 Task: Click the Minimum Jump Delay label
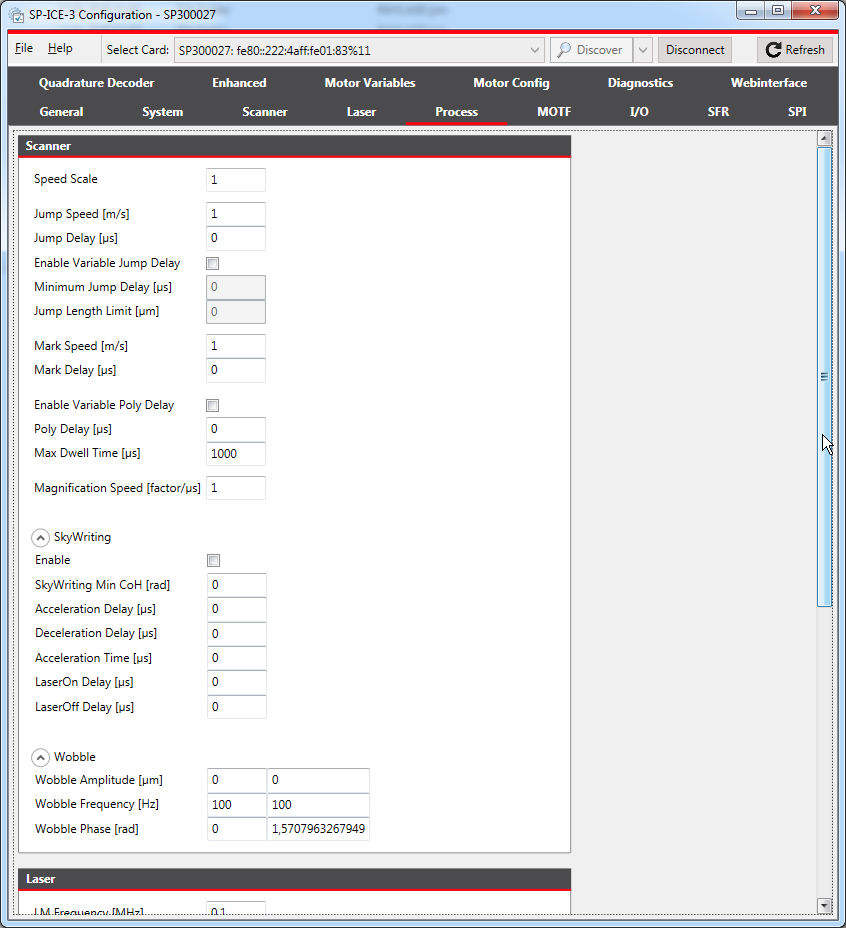(103, 287)
